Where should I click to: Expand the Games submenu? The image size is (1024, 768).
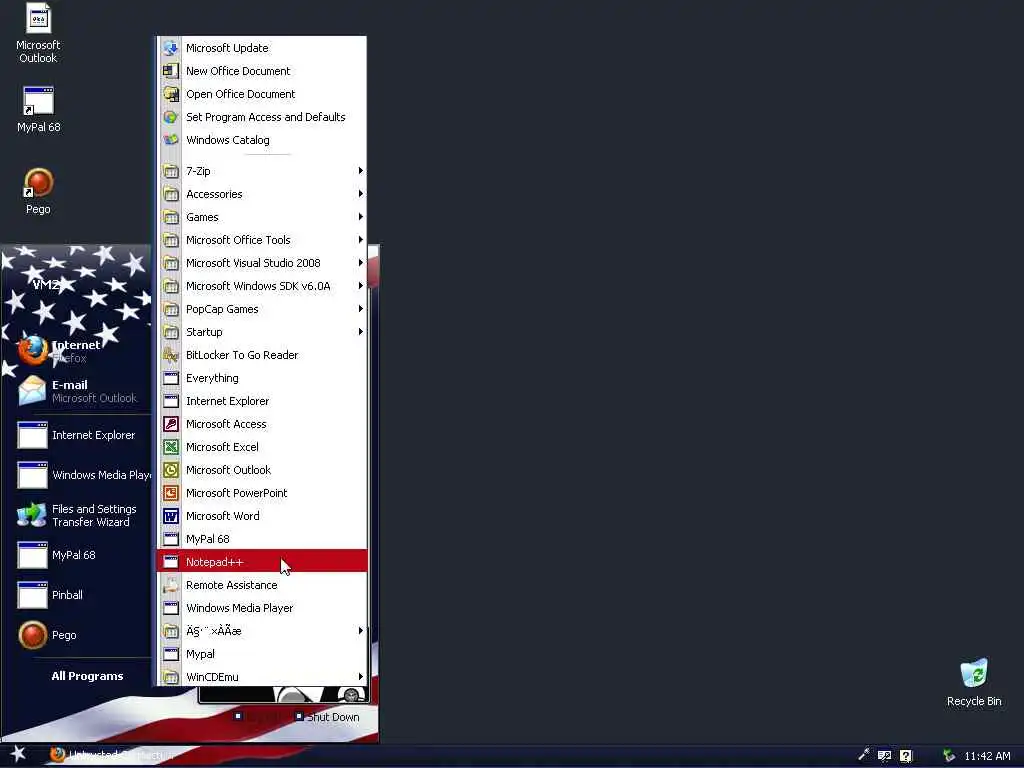coord(261,217)
